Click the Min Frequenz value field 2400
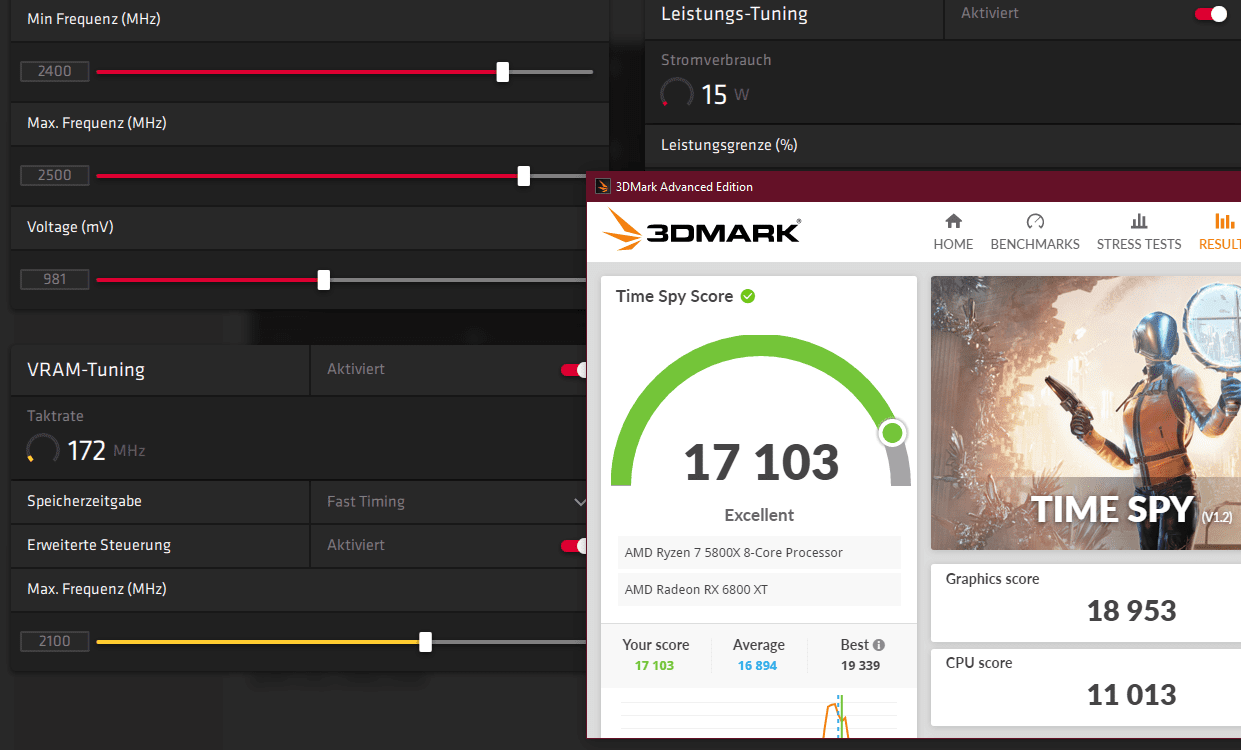 [55, 72]
